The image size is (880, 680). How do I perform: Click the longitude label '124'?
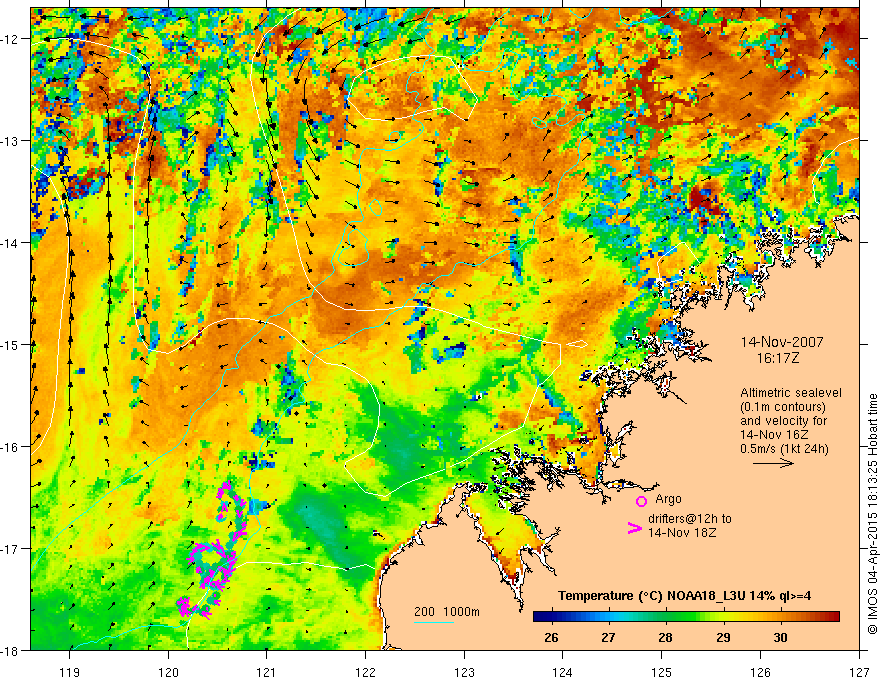563,672
